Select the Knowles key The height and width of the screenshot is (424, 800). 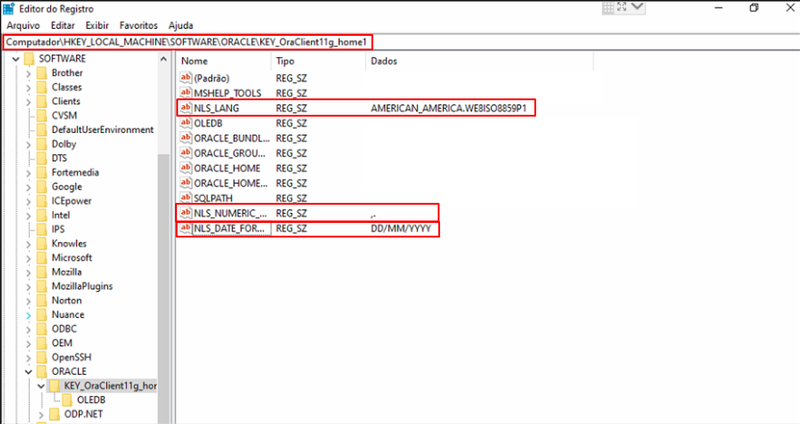[69, 243]
